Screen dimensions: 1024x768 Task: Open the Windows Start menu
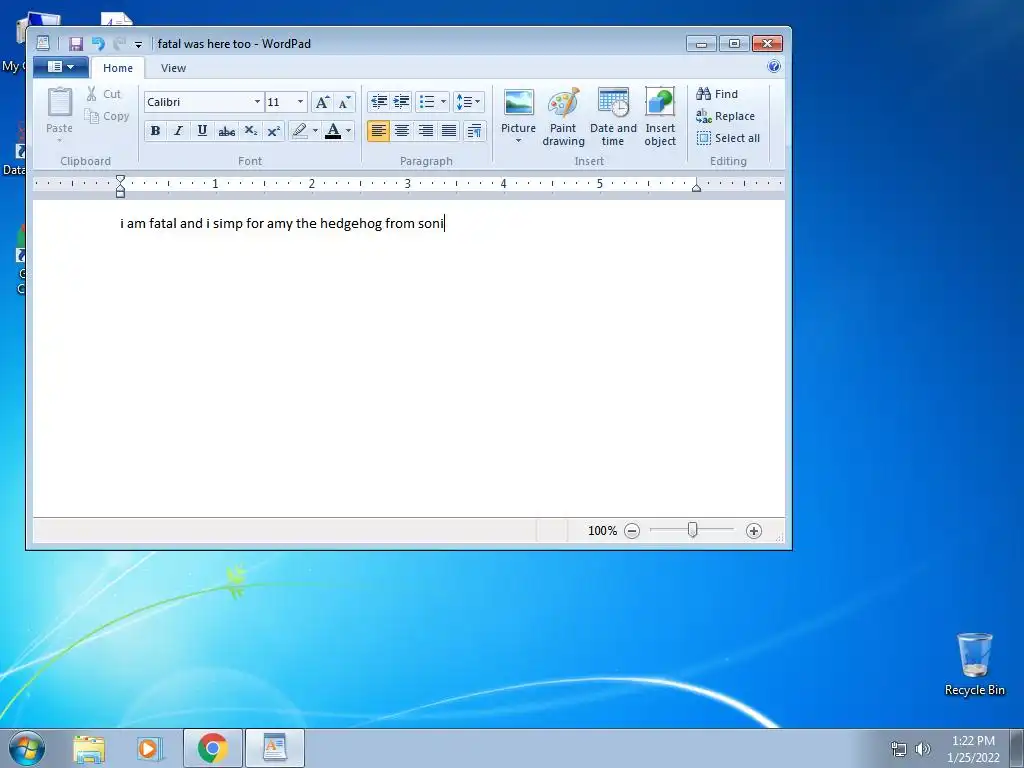pyautogui.click(x=27, y=748)
